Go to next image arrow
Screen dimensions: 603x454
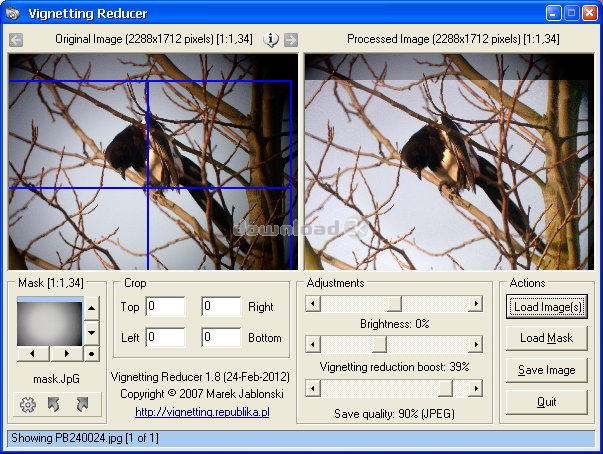click(291, 40)
